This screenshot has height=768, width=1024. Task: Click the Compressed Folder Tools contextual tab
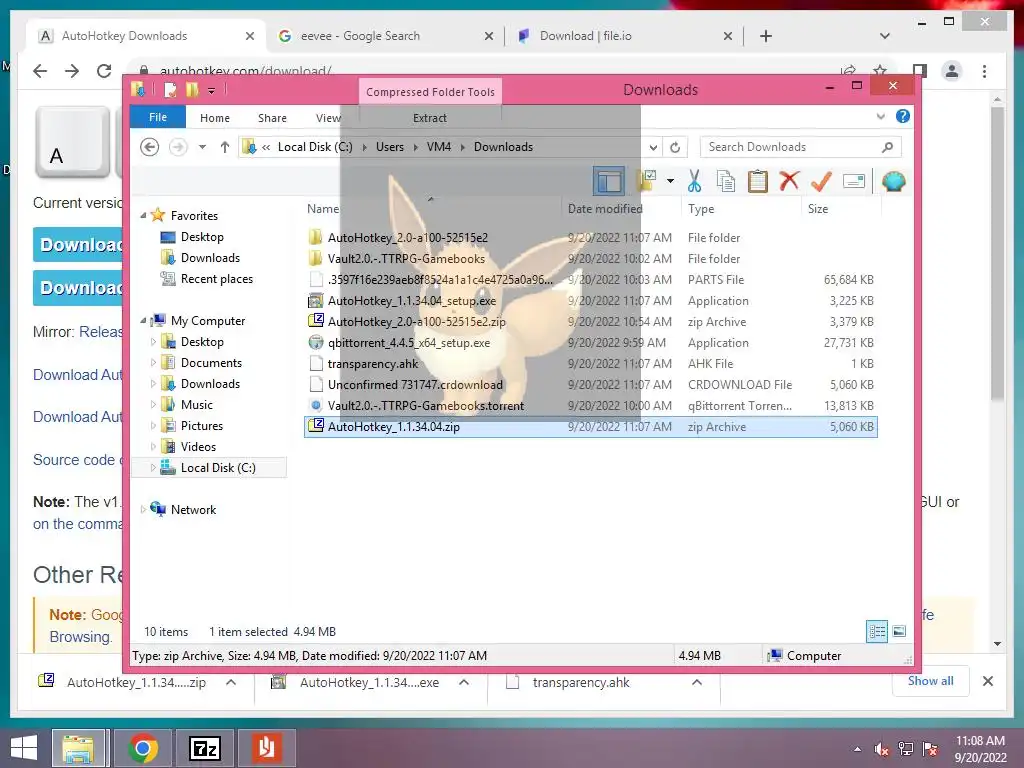pyautogui.click(x=430, y=92)
